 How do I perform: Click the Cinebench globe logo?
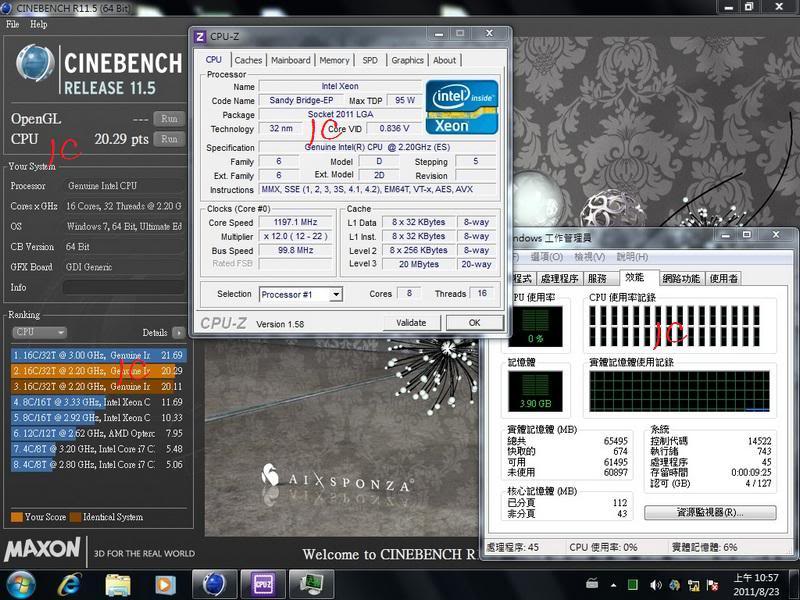pyautogui.click(x=35, y=63)
